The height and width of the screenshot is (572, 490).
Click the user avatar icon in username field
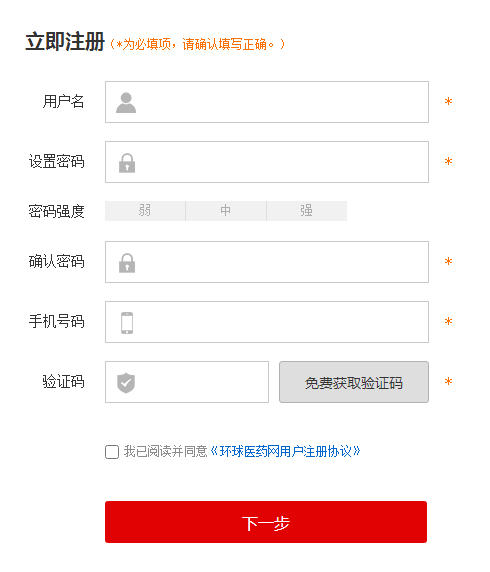[126, 103]
